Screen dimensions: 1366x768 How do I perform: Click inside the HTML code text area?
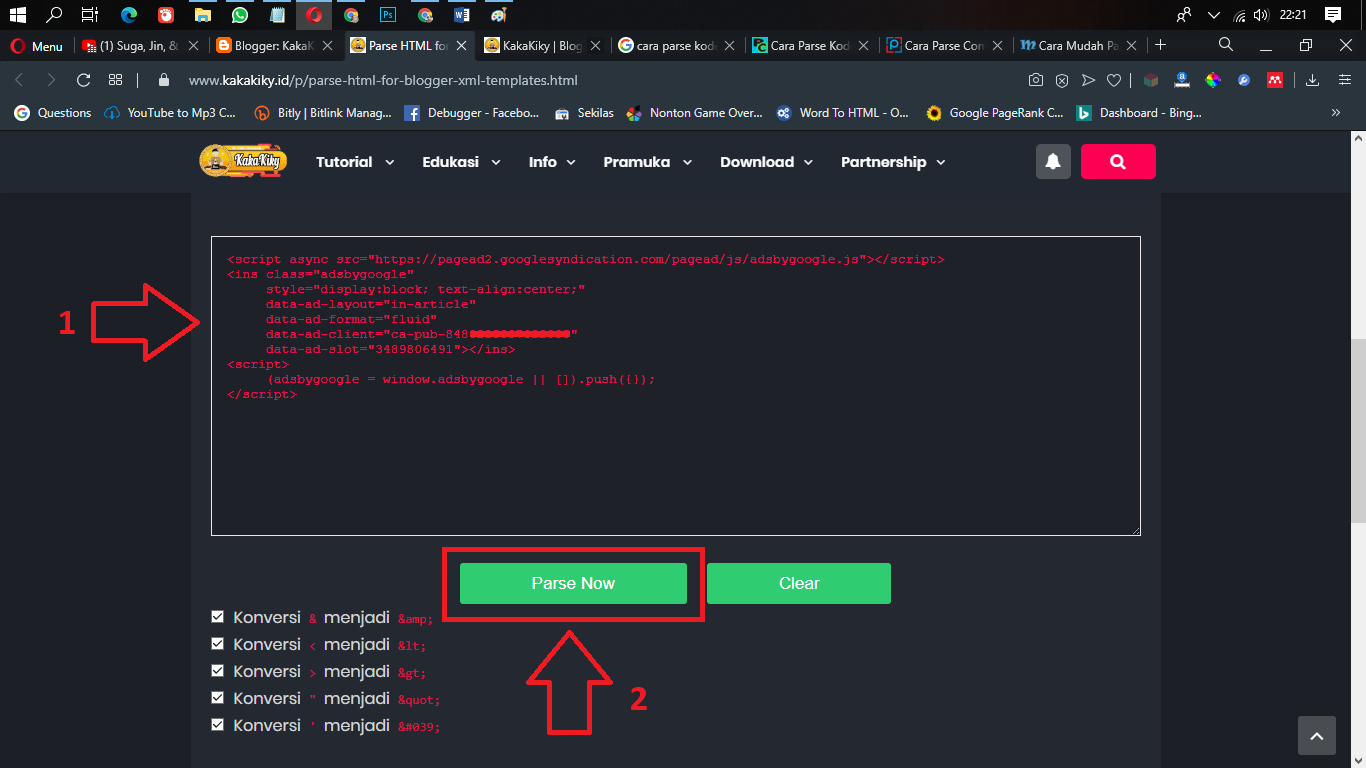point(676,386)
